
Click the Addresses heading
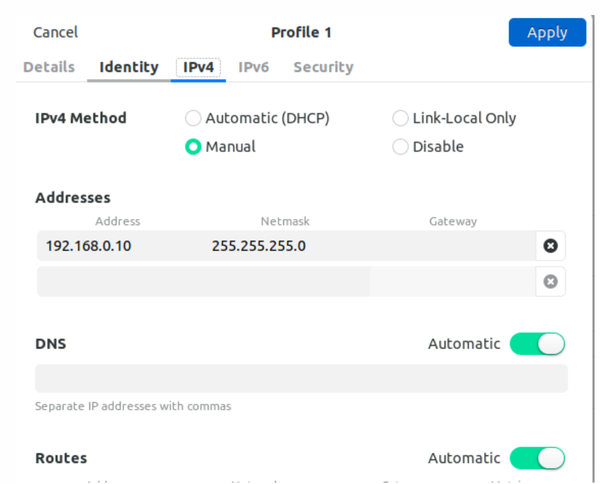click(x=73, y=198)
